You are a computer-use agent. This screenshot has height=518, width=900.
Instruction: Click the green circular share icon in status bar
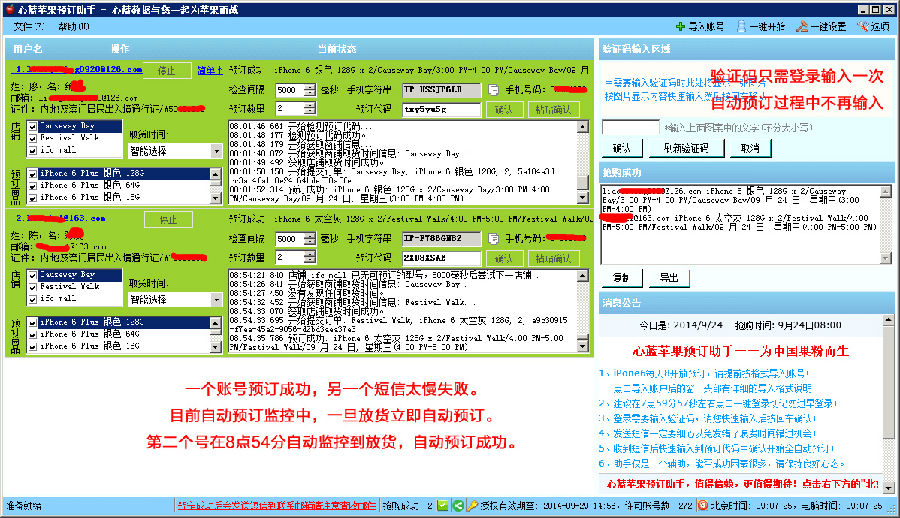coord(457,506)
